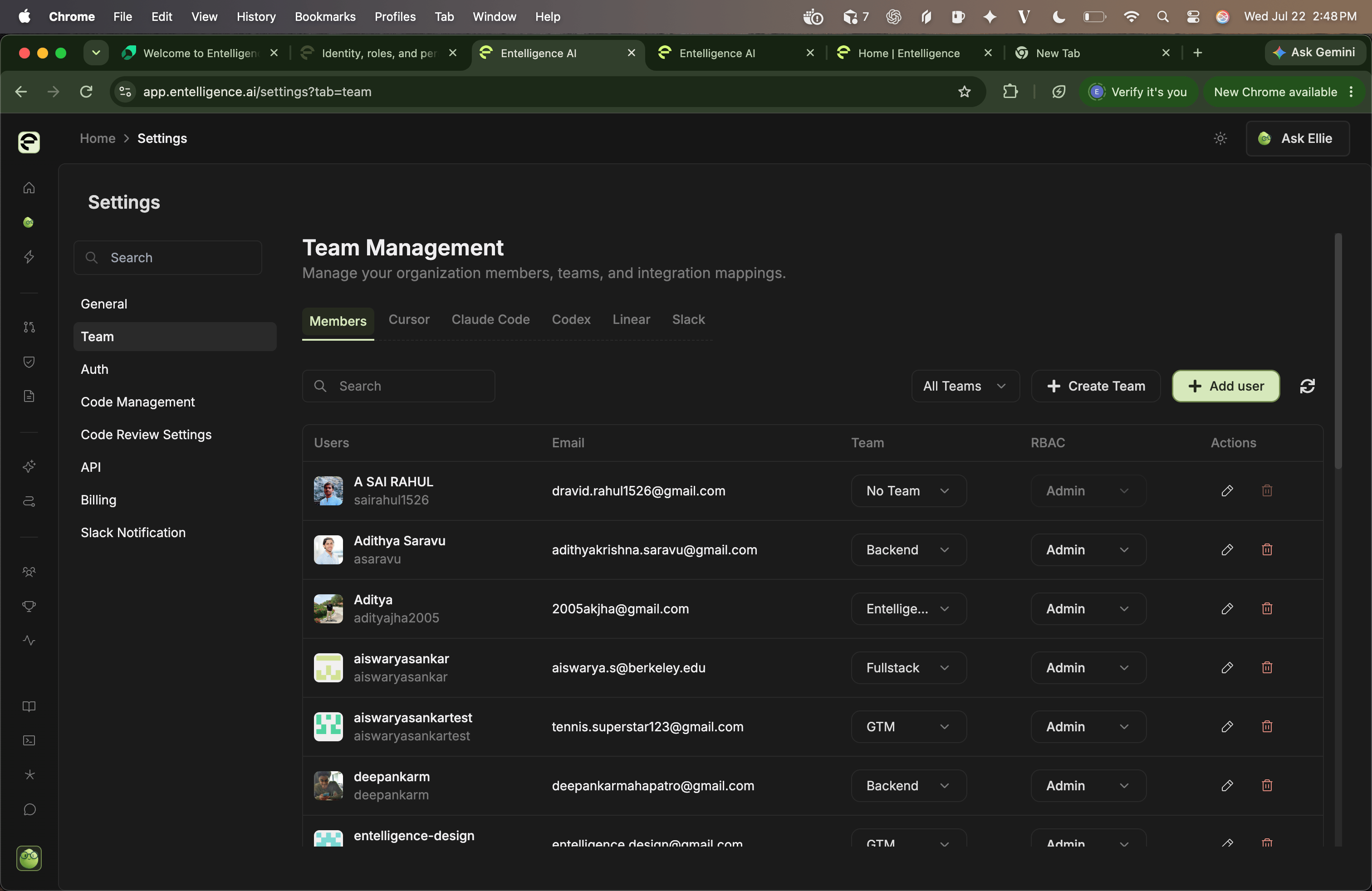Viewport: 1372px width, 891px height.
Task: Click Home in the breadcrumb
Action: coord(98,138)
